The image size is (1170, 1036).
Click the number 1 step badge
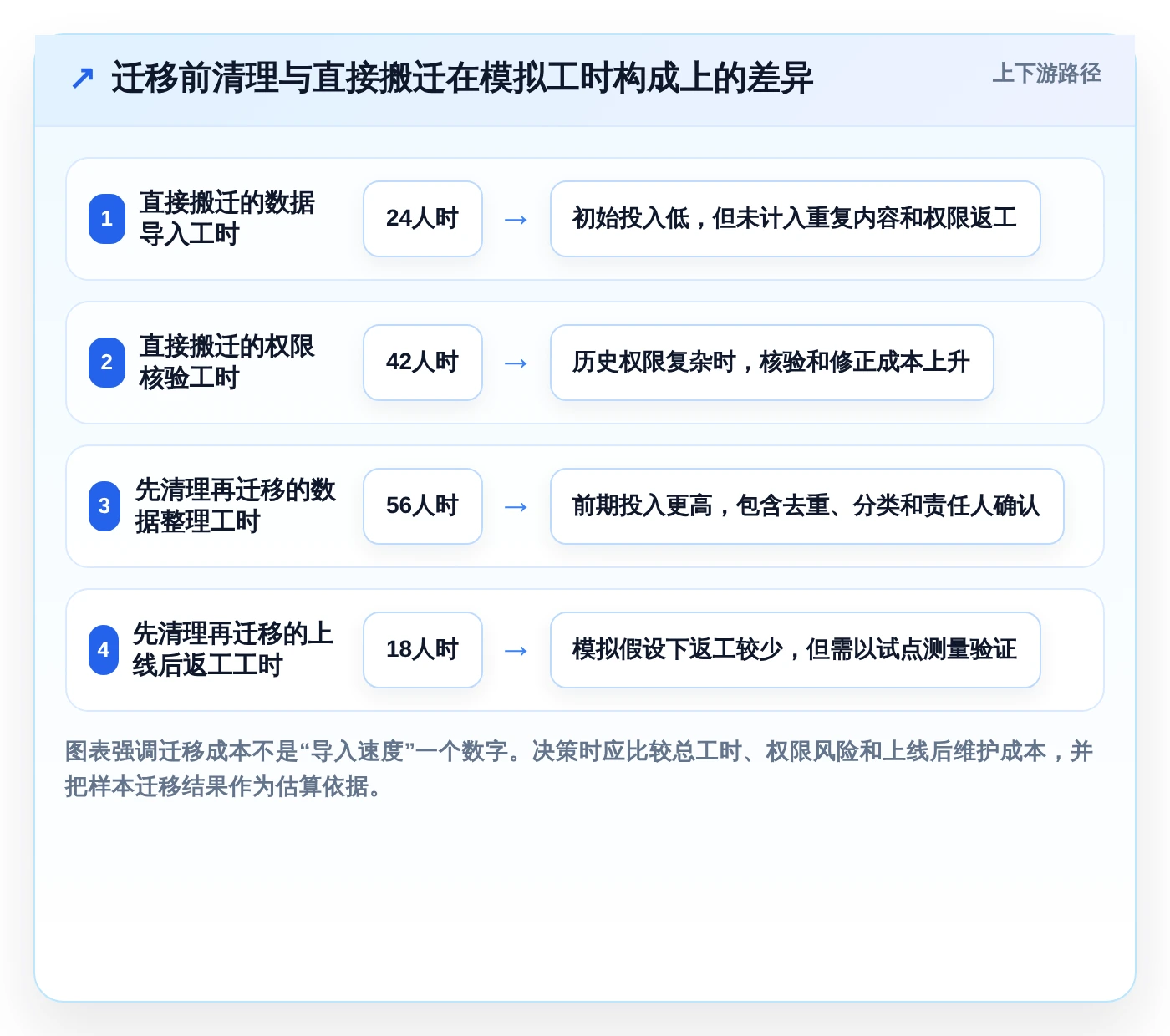click(107, 219)
